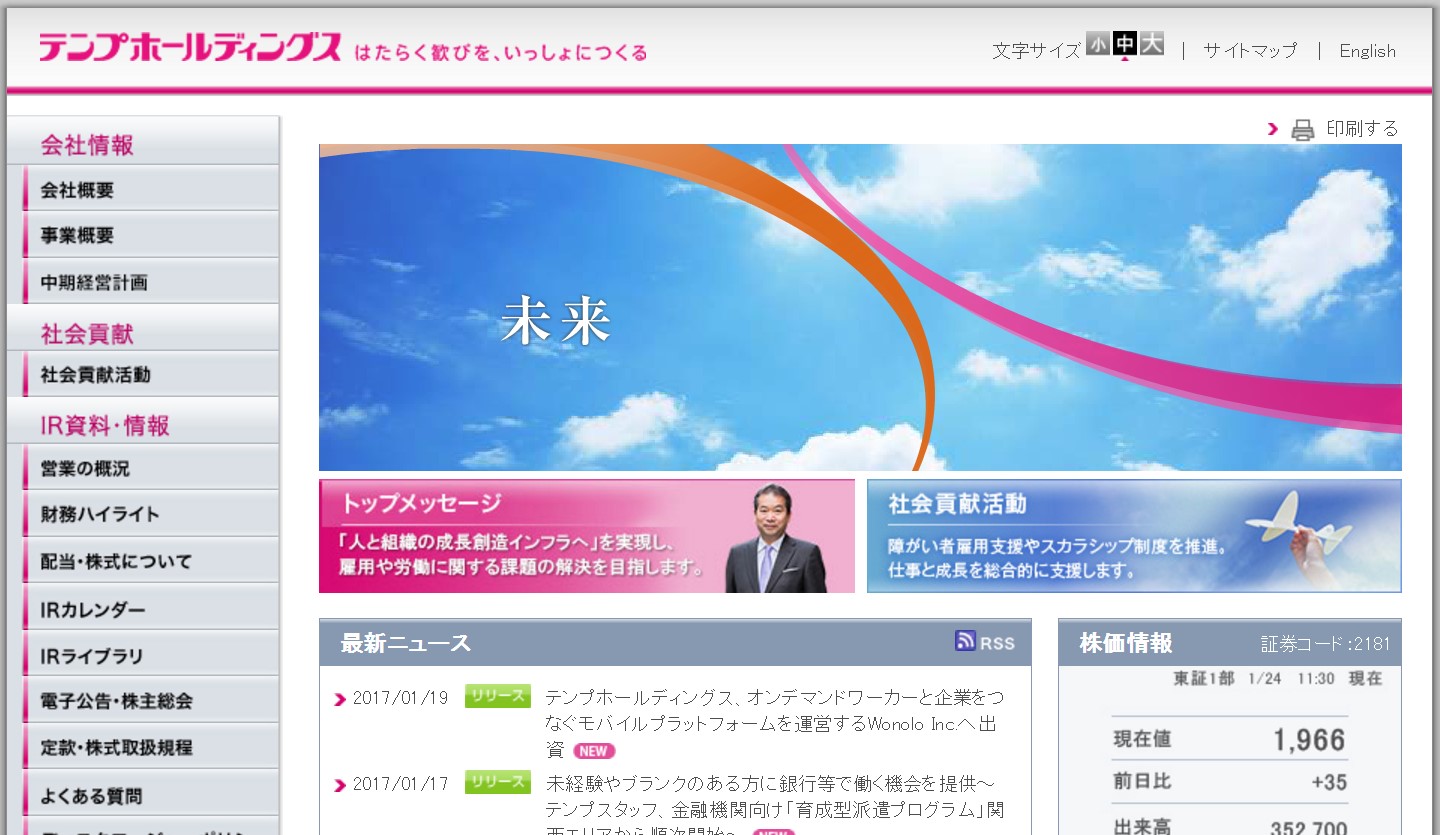Image resolution: width=1440 pixels, height=835 pixels.
Task: Open the Wonolo Inc. investment news article
Action: [775, 723]
